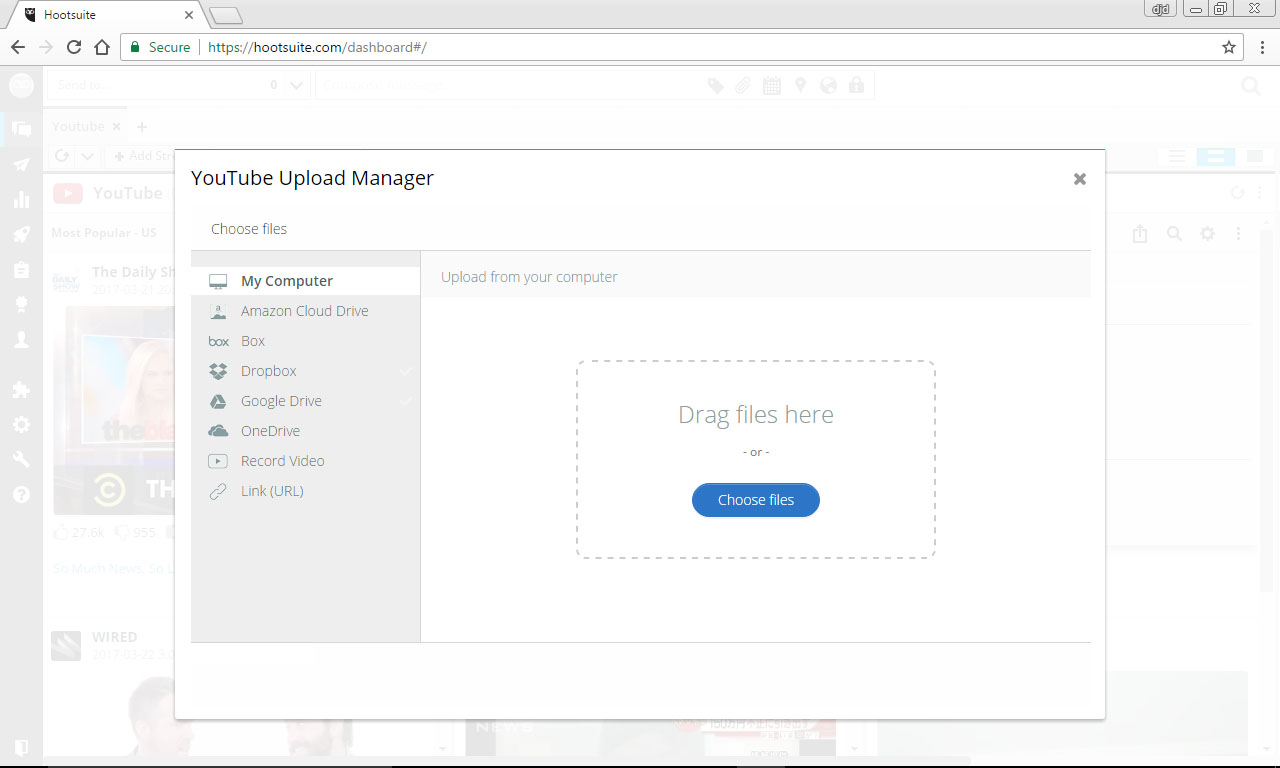
Task: Open Record Video option
Action: click(305, 461)
